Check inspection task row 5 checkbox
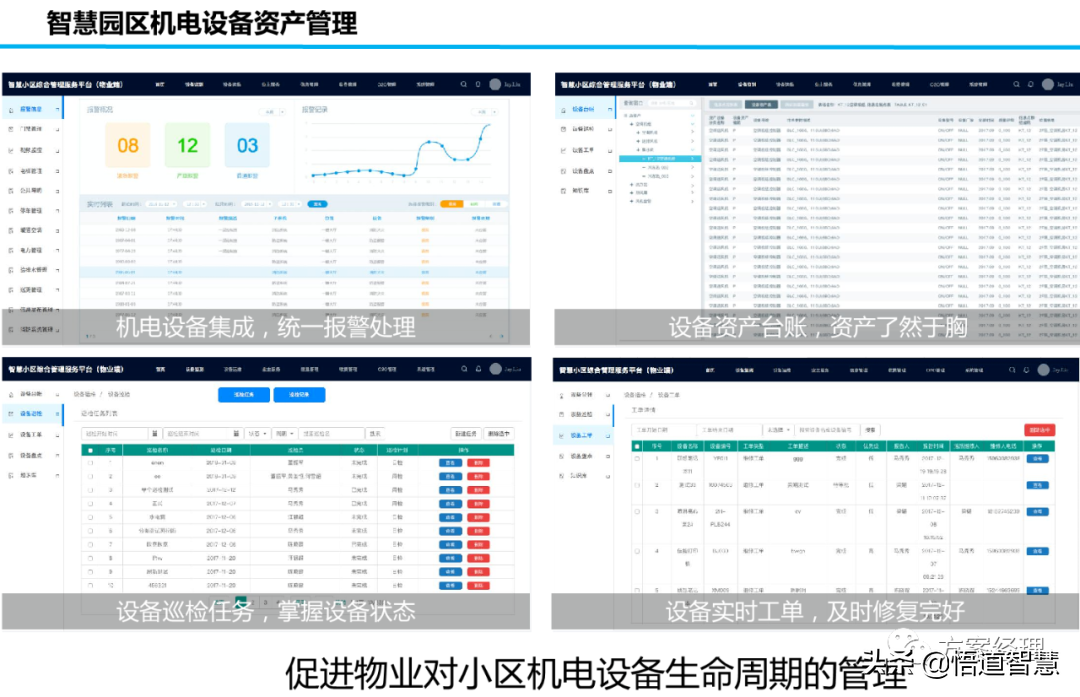1080x697 pixels. (90, 517)
